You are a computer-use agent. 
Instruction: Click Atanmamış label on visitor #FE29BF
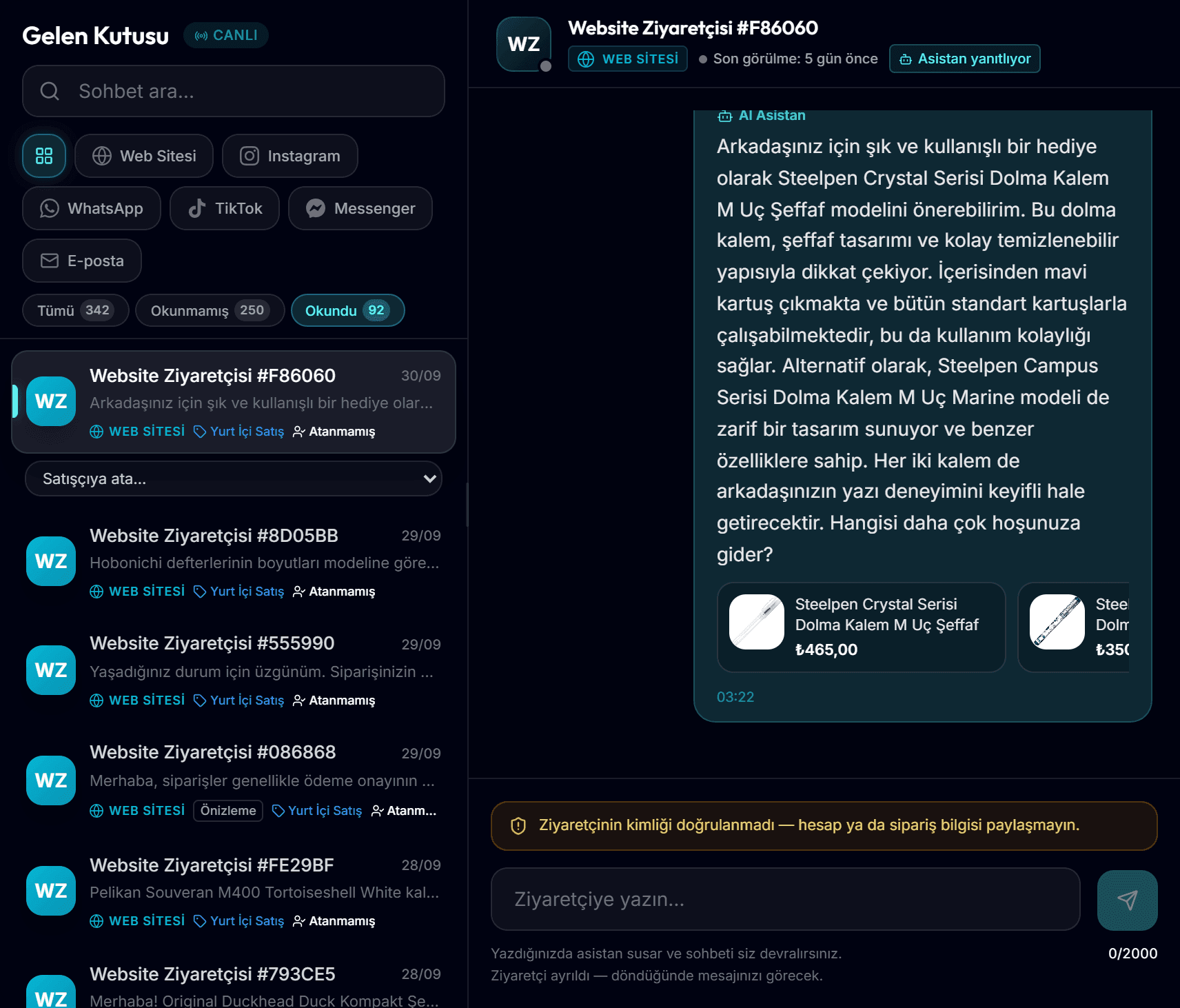click(334, 921)
